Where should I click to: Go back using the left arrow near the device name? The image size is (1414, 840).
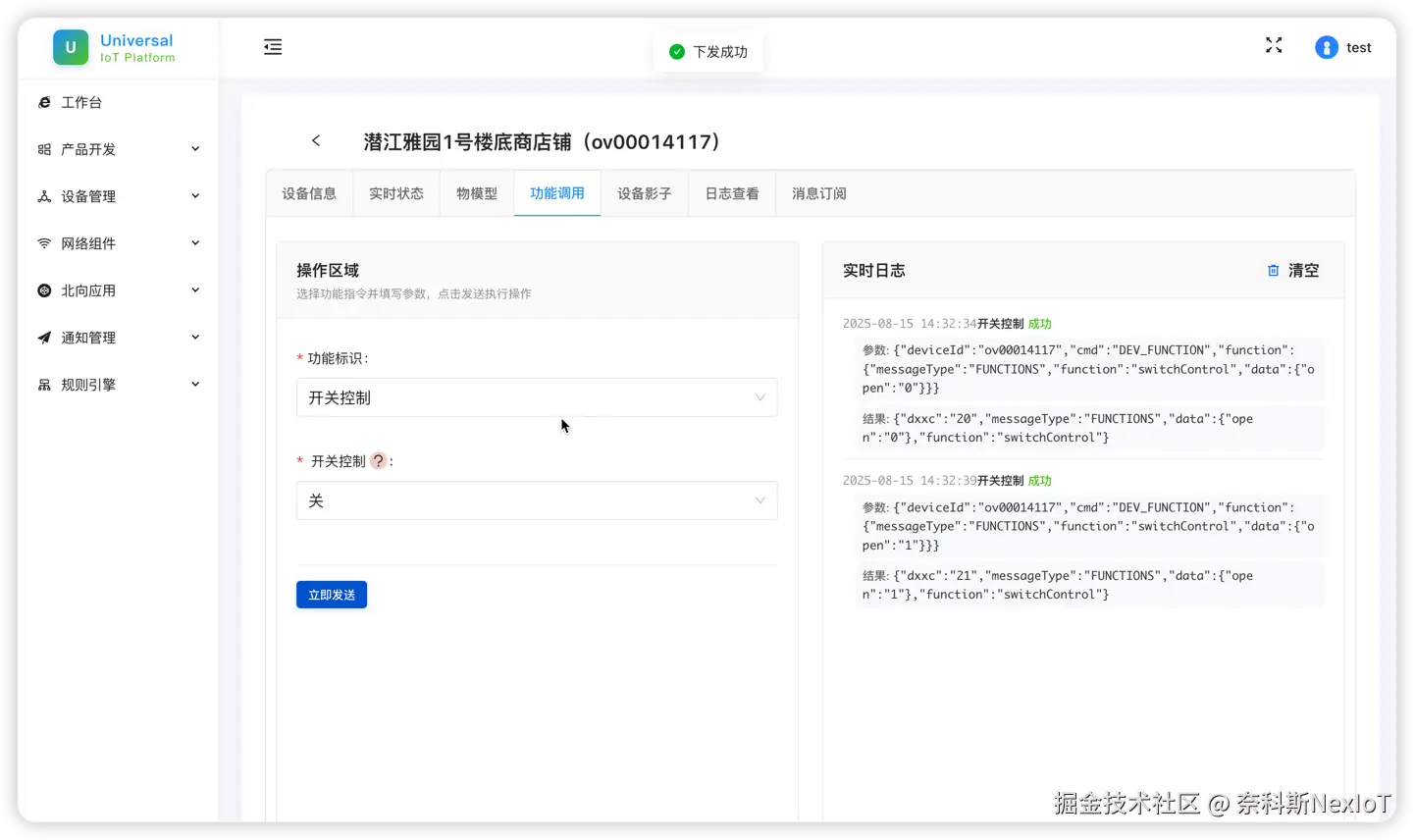(x=315, y=140)
